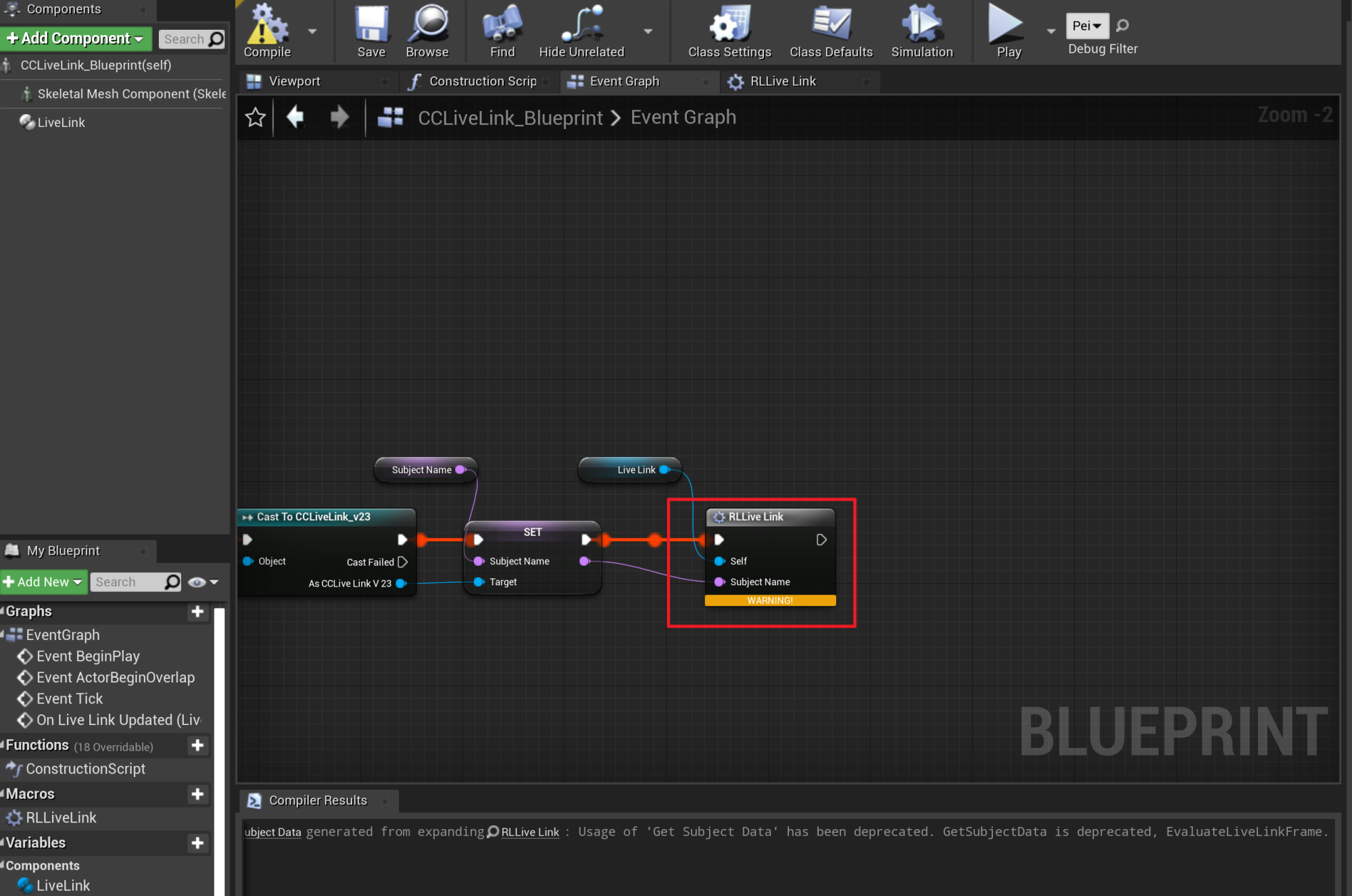1352x896 pixels.
Task: Navigate forward in graph history
Action: coord(339,118)
